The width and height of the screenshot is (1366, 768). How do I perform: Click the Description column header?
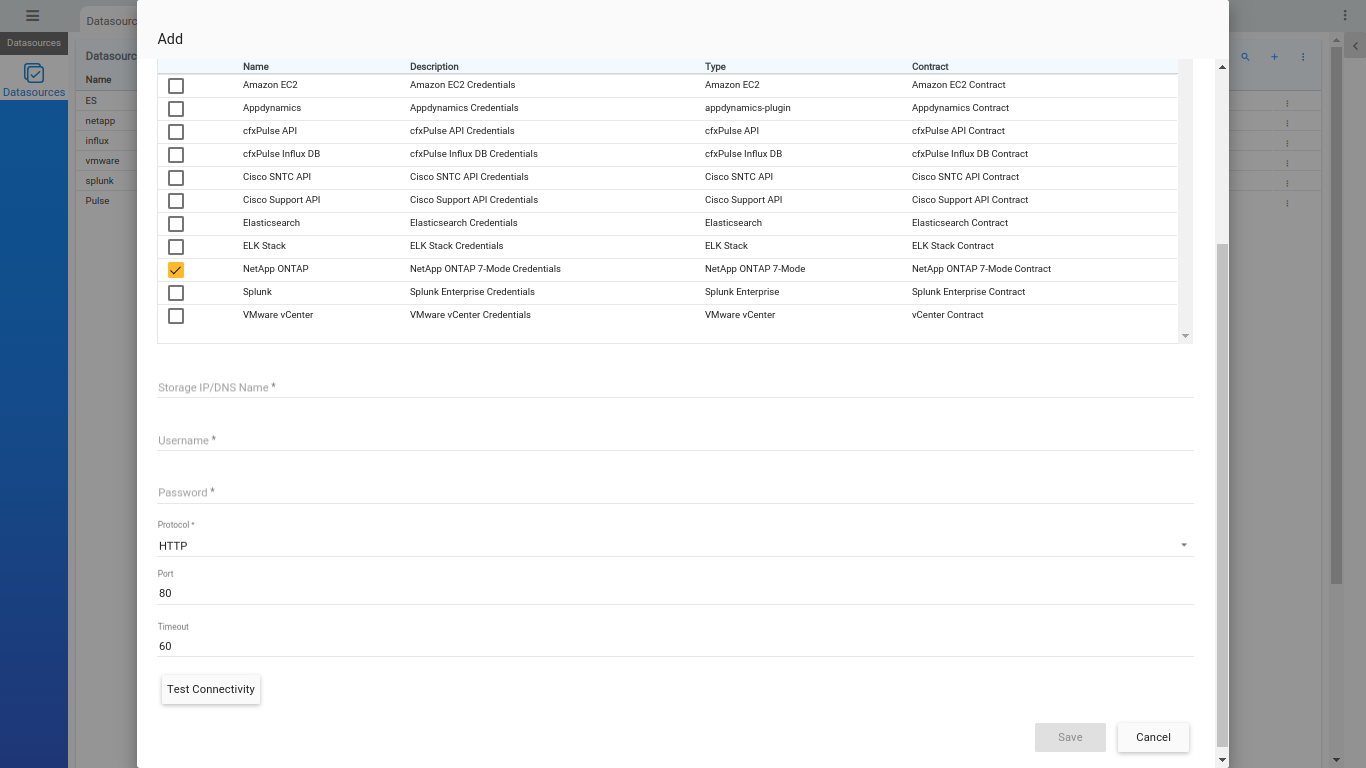[x=434, y=67]
